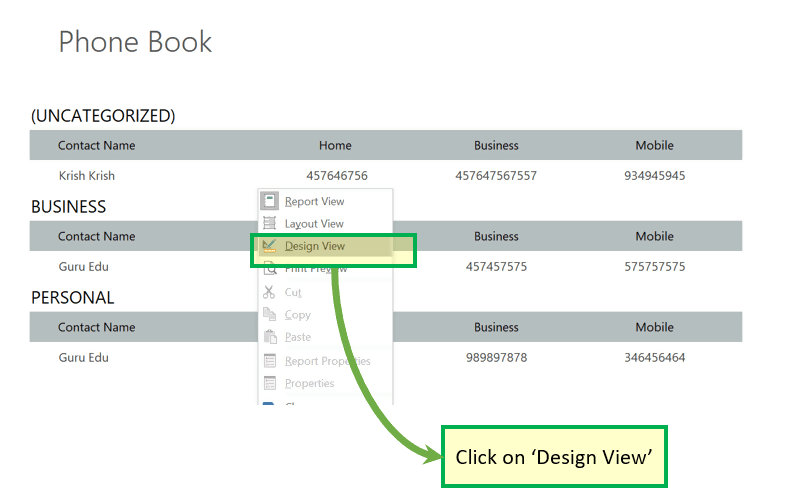This screenshot has height=491, width=790.
Task: Choose Copy from the context menu
Action: pyautogui.click(x=297, y=315)
